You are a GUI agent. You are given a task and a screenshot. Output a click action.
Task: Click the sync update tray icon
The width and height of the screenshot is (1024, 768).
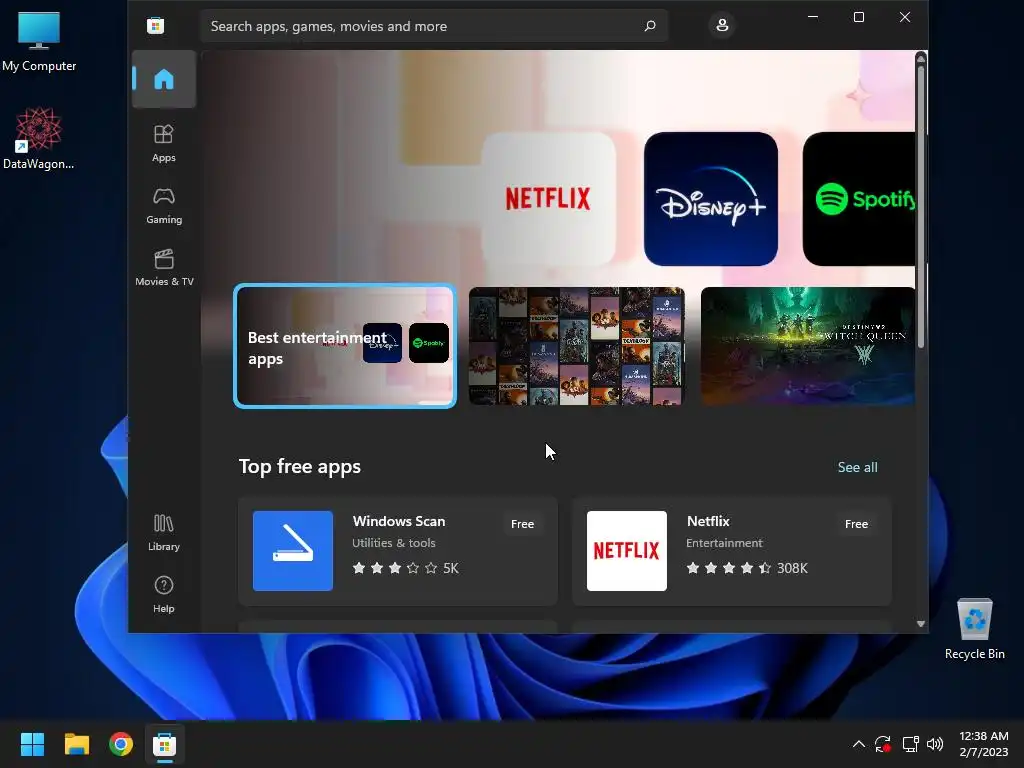pos(883,744)
